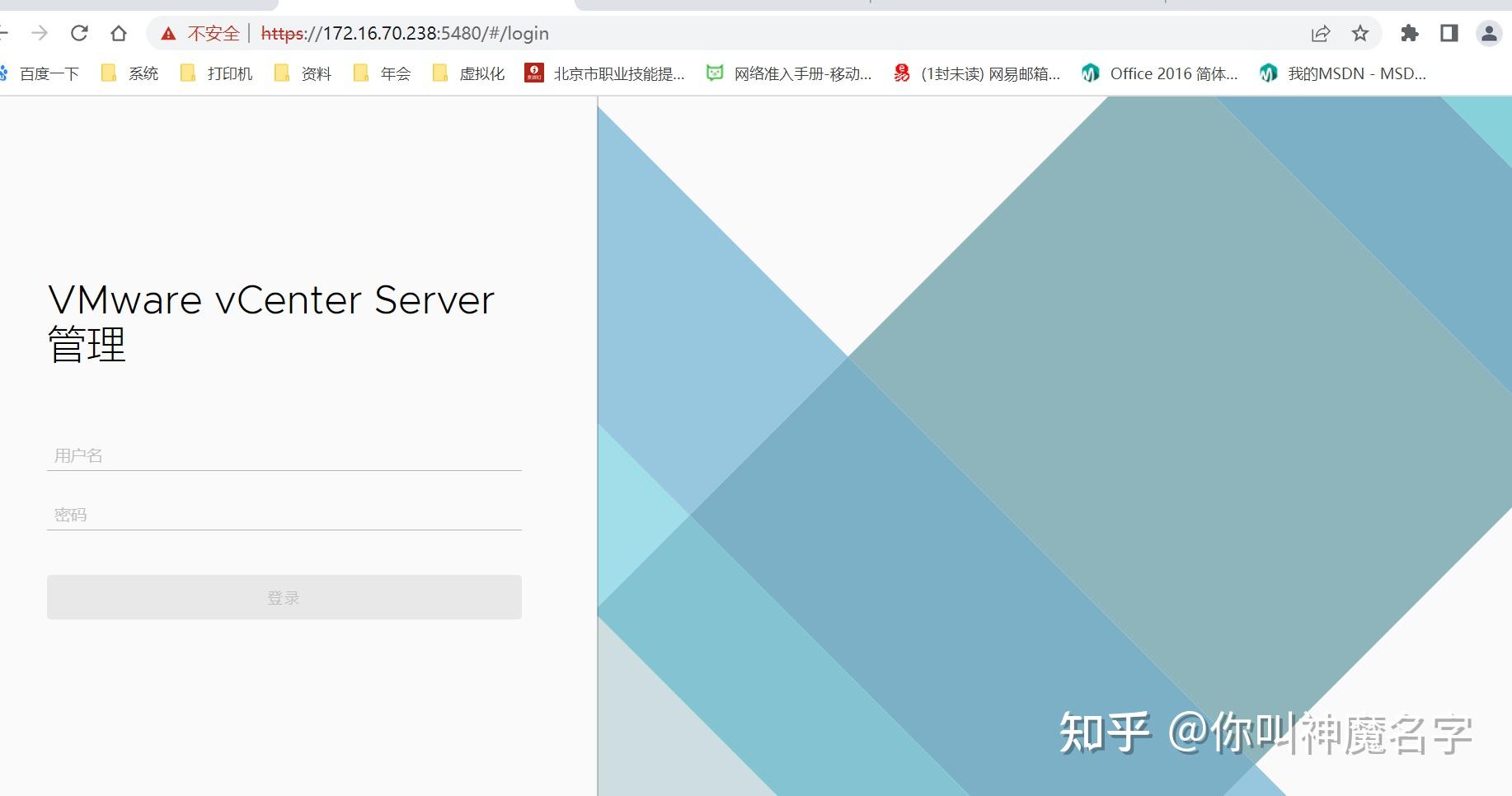
Task: Click the 登录 login button
Action: [284, 596]
